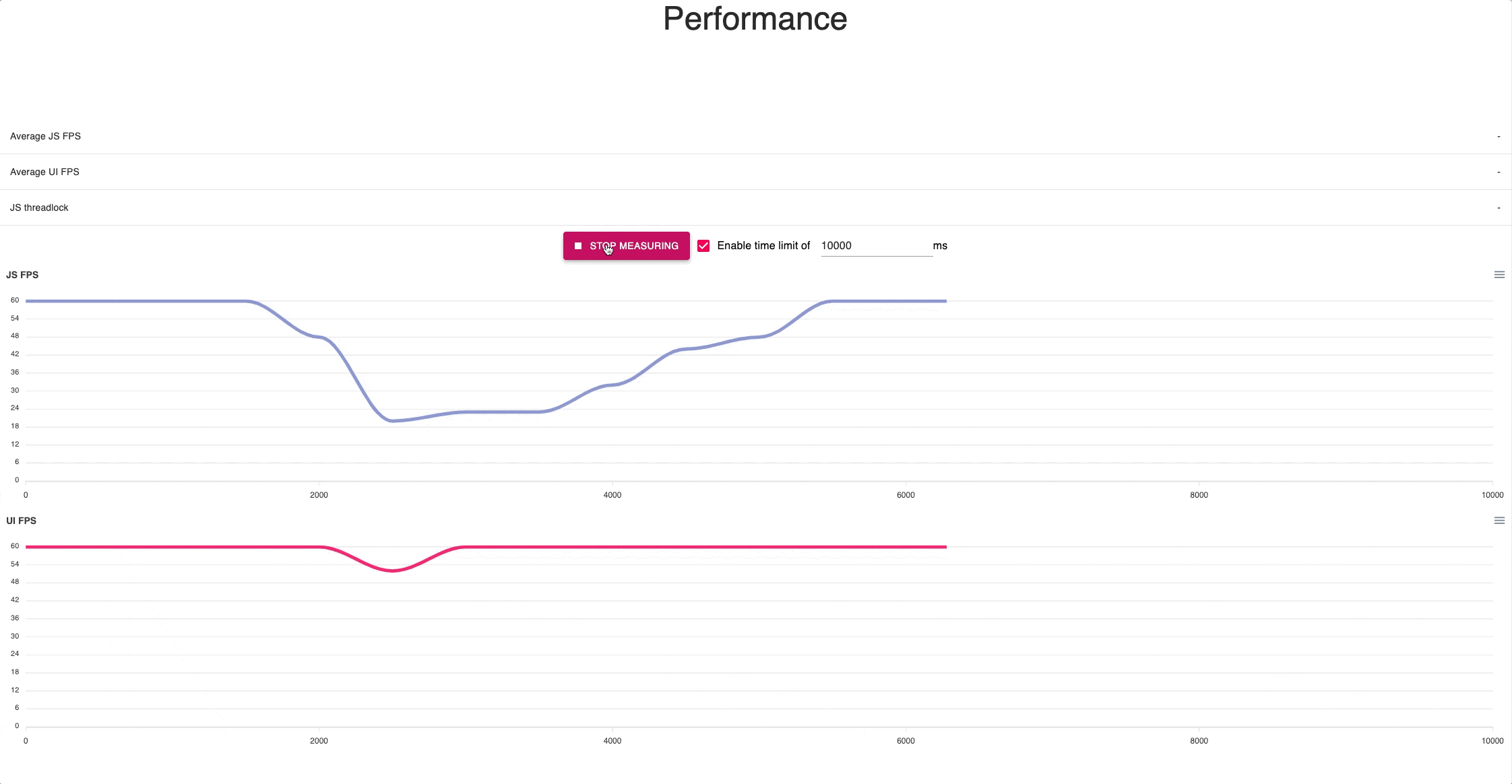Click the Stop Measuring button
Viewport: 1512px width, 784px height.
pyautogui.click(x=632, y=245)
